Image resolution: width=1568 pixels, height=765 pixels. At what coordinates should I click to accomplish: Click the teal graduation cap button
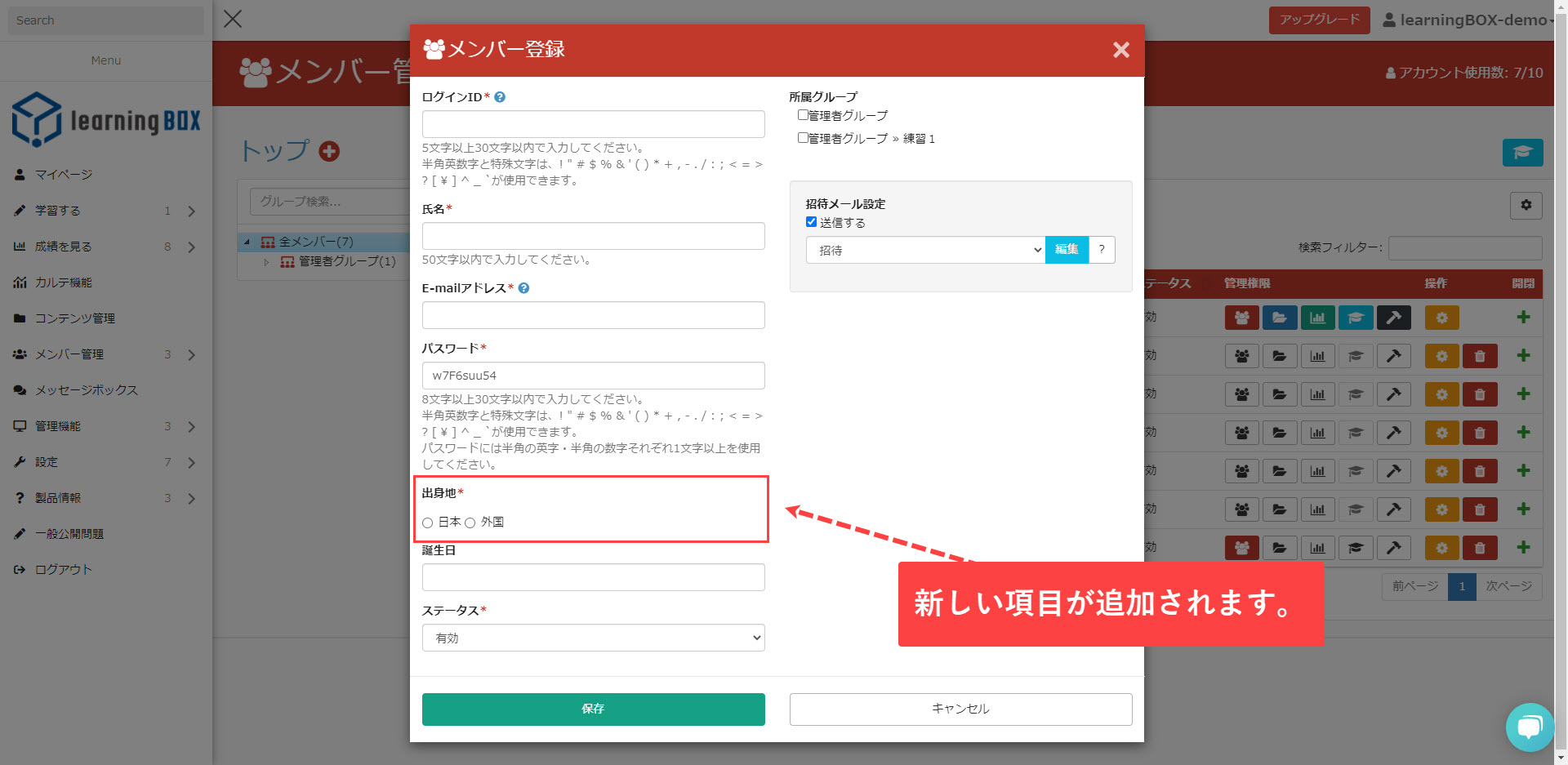coord(1522,153)
